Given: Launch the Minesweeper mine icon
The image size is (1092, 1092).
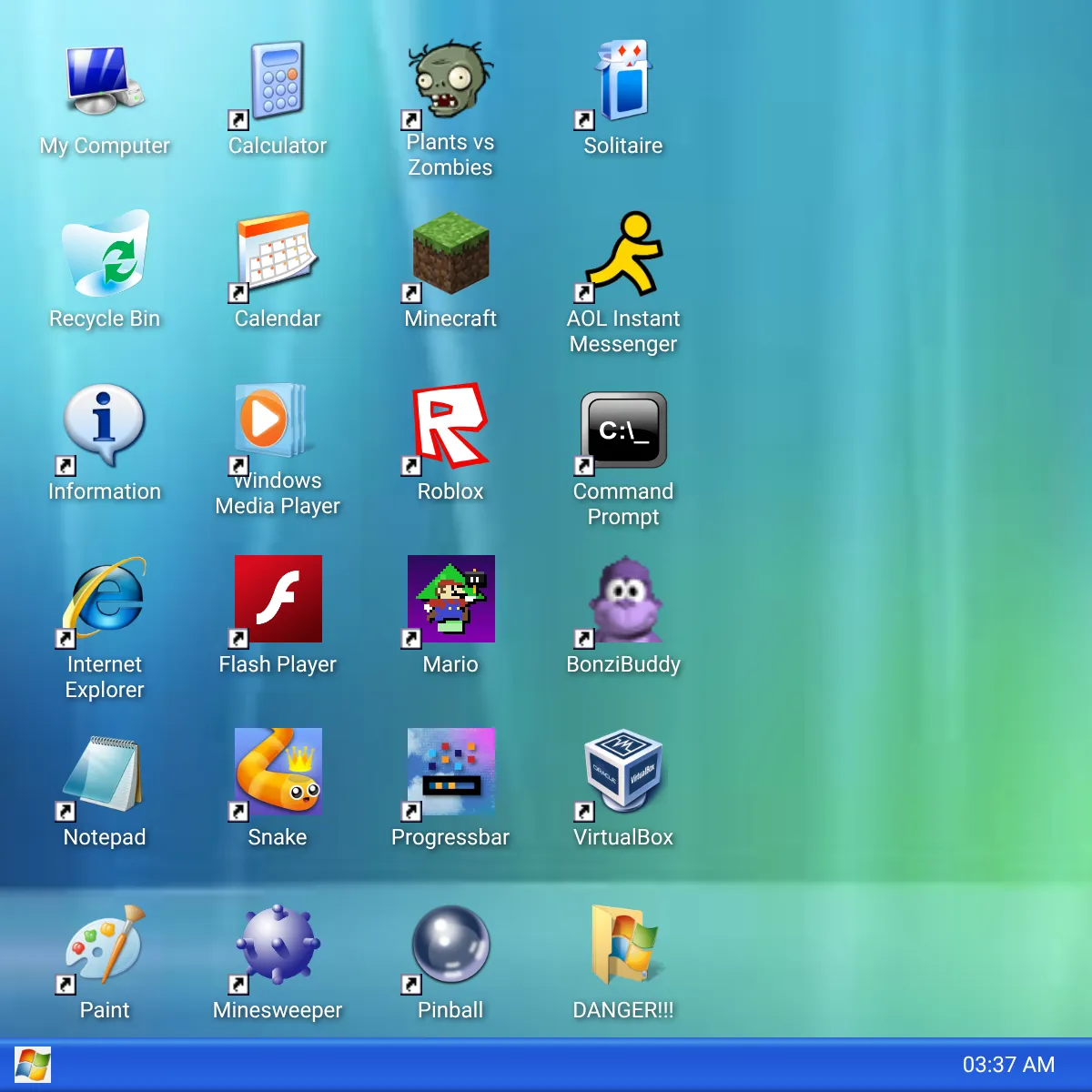Looking at the screenshot, I should 278,945.
